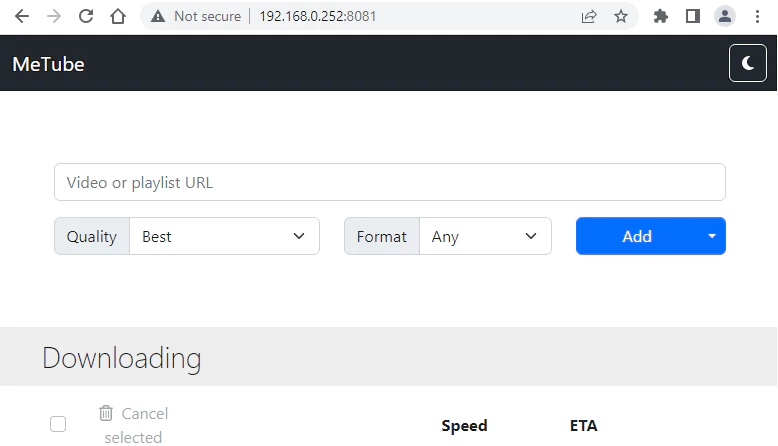
Task: Share this page using the share icon
Action: coord(589,16)
